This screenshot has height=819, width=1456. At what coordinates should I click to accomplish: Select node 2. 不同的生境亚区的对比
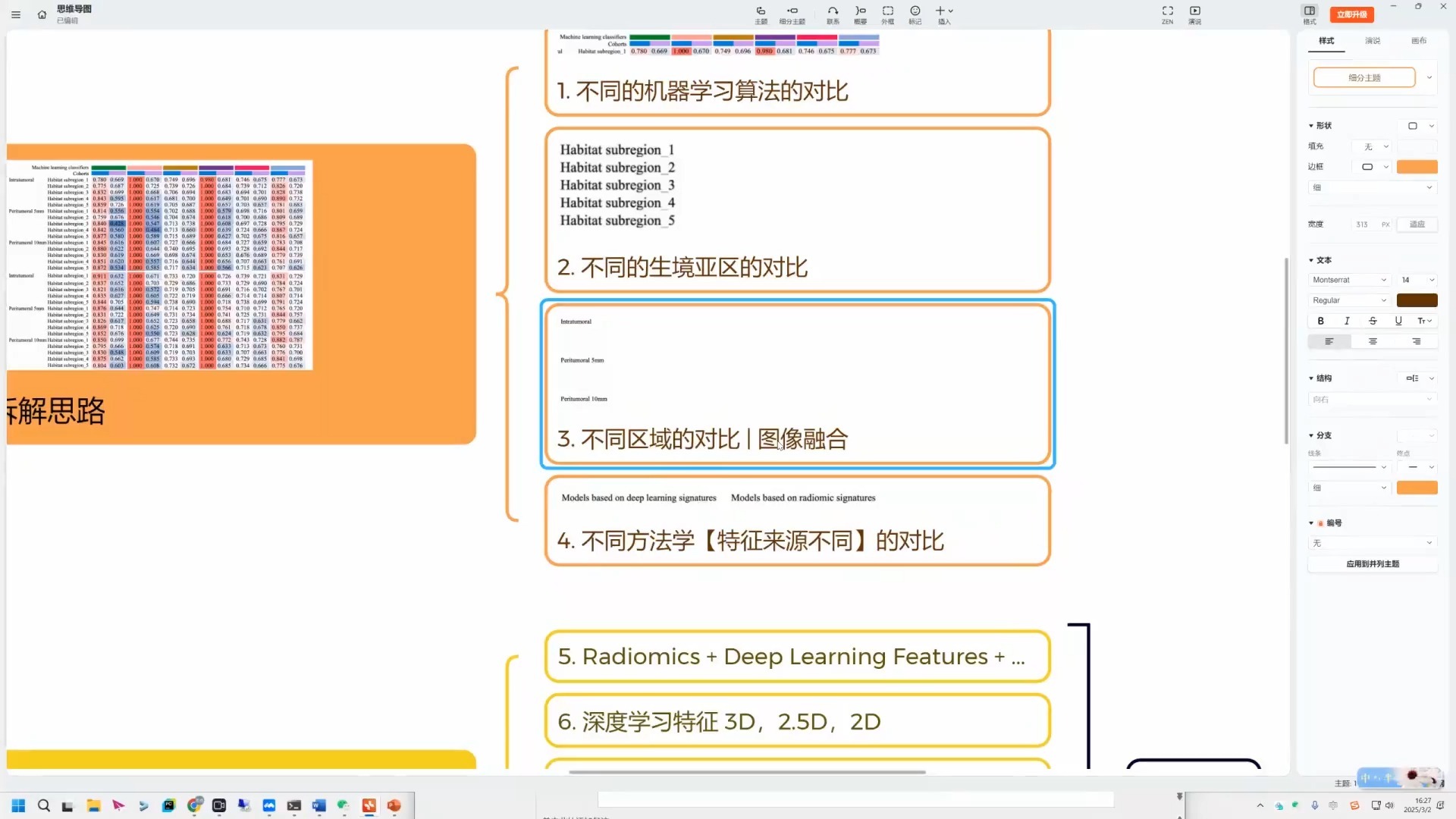point(797,210)
